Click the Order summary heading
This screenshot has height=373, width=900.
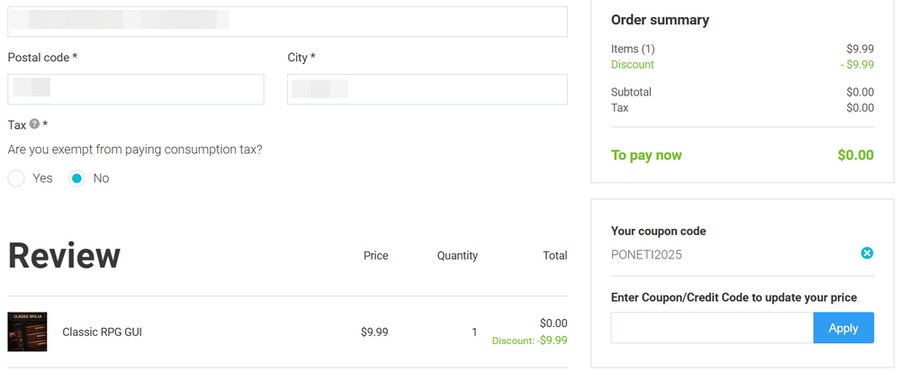[660, 20]
